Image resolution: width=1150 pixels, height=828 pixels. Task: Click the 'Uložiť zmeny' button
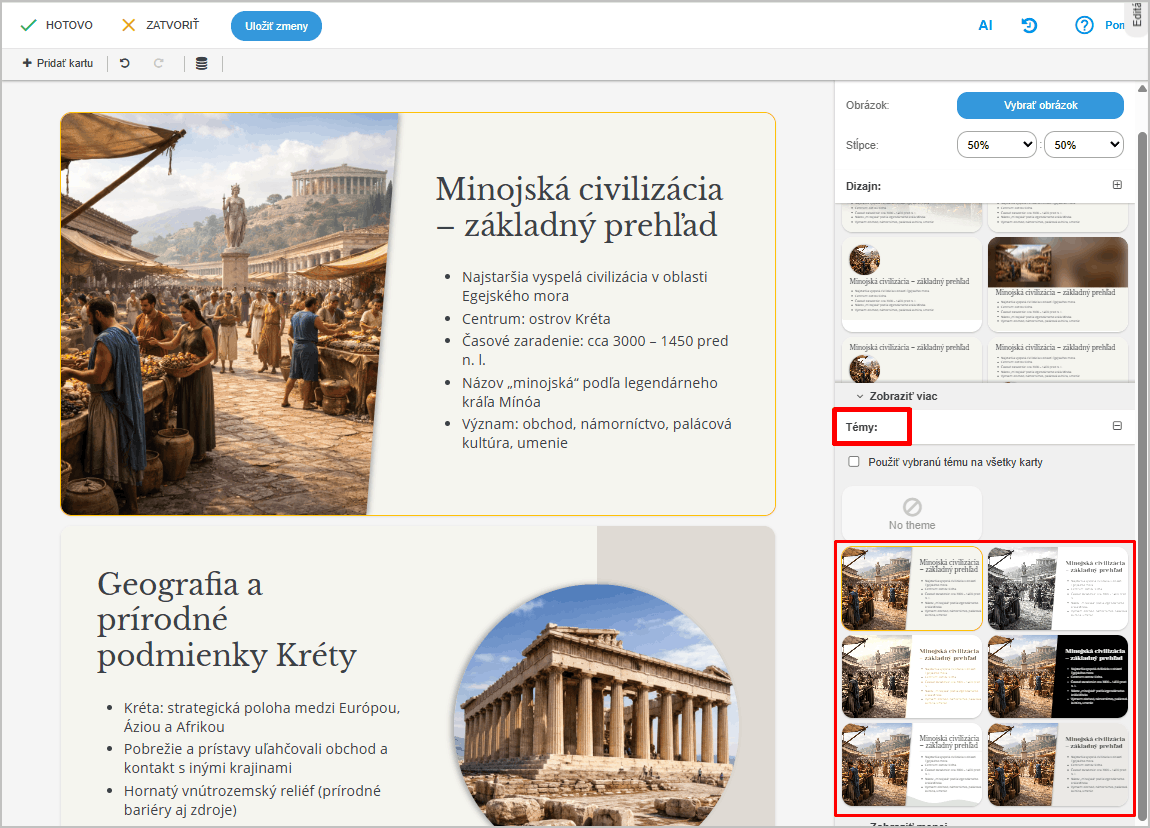(x=276, y=26)
